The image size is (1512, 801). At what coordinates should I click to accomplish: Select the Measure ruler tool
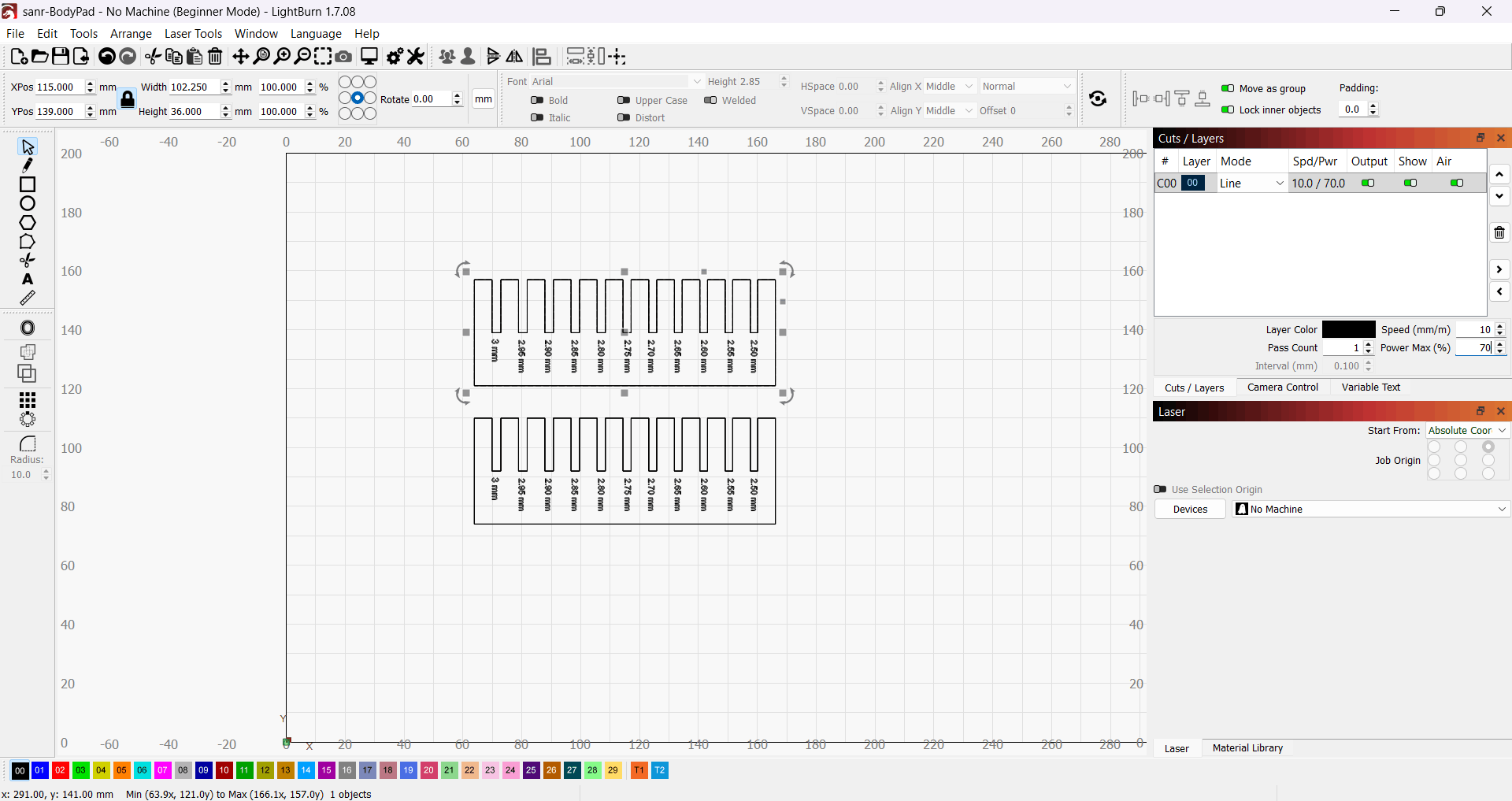(x=28, y=298)
